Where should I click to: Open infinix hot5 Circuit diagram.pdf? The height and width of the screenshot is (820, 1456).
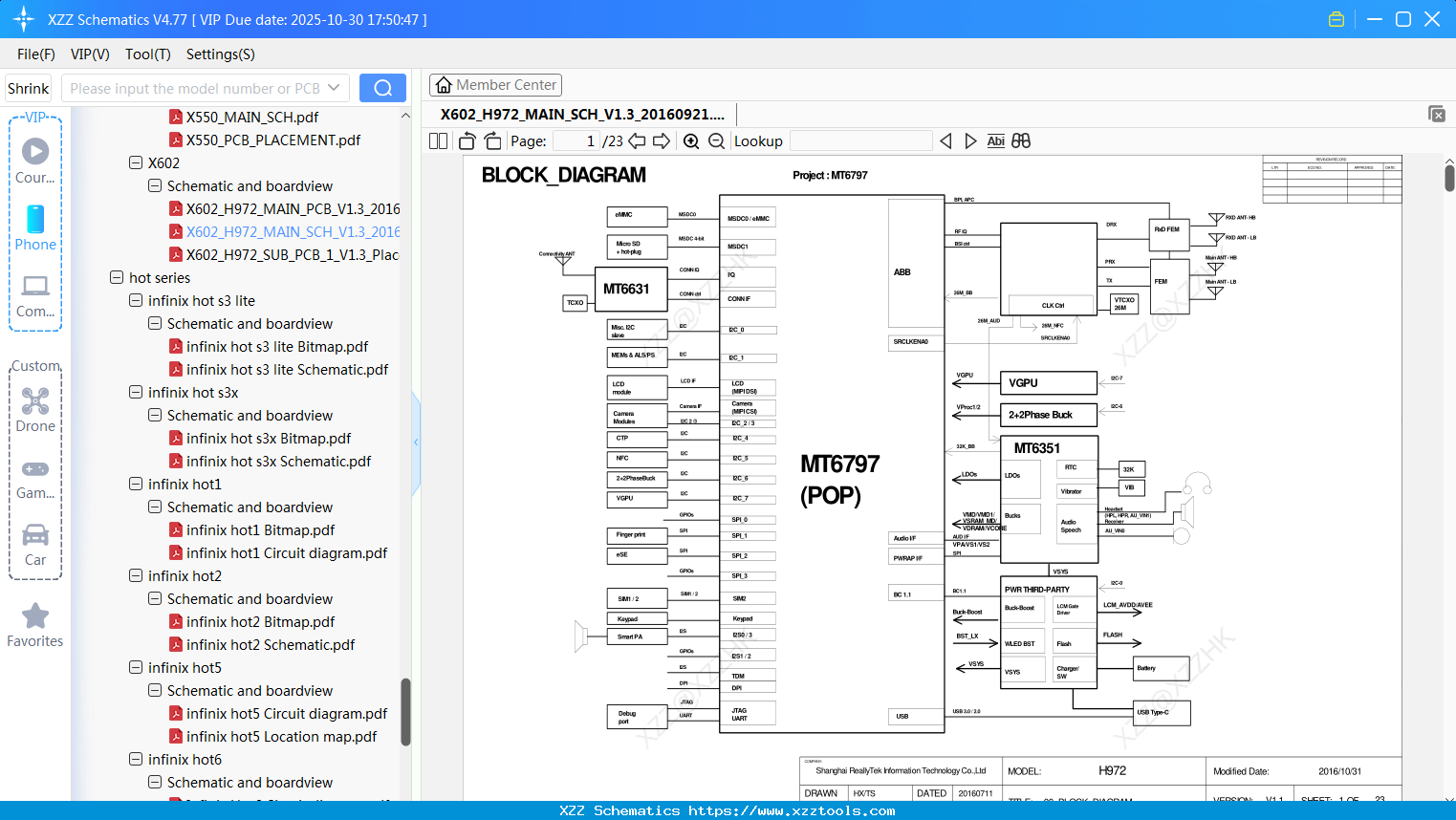pos(277,713)
